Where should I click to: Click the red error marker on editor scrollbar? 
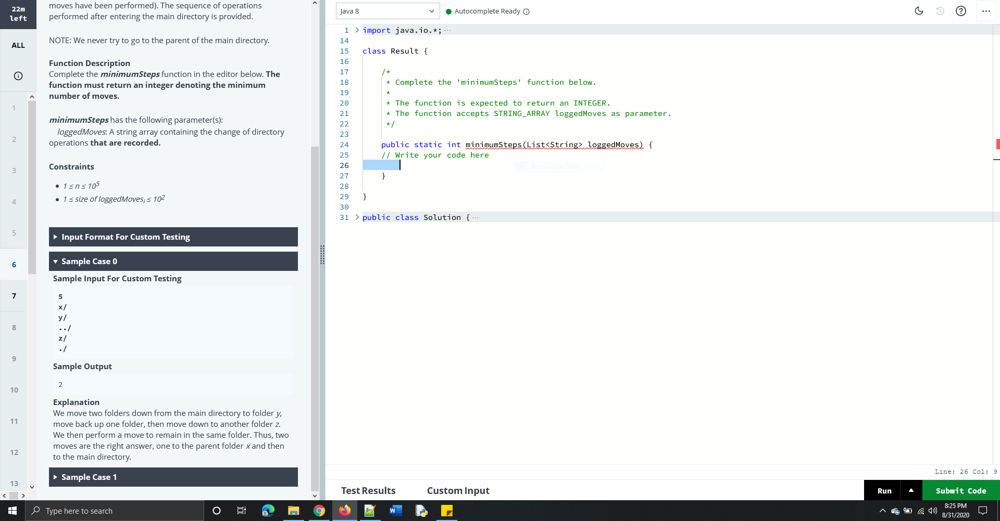click(997, 144)
